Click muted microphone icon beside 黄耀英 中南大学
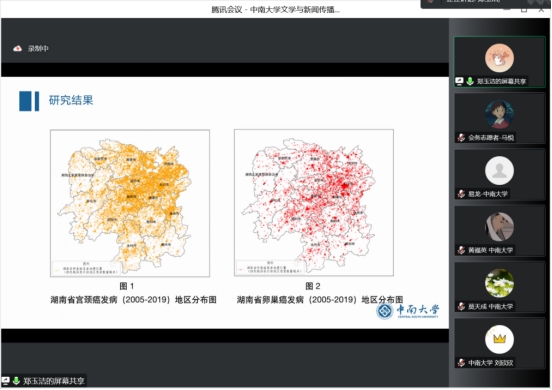 (462, 250)
